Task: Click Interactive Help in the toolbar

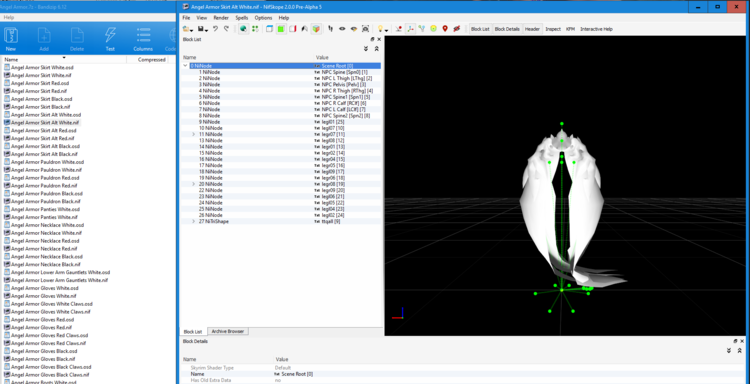Action: pos(596,29)
